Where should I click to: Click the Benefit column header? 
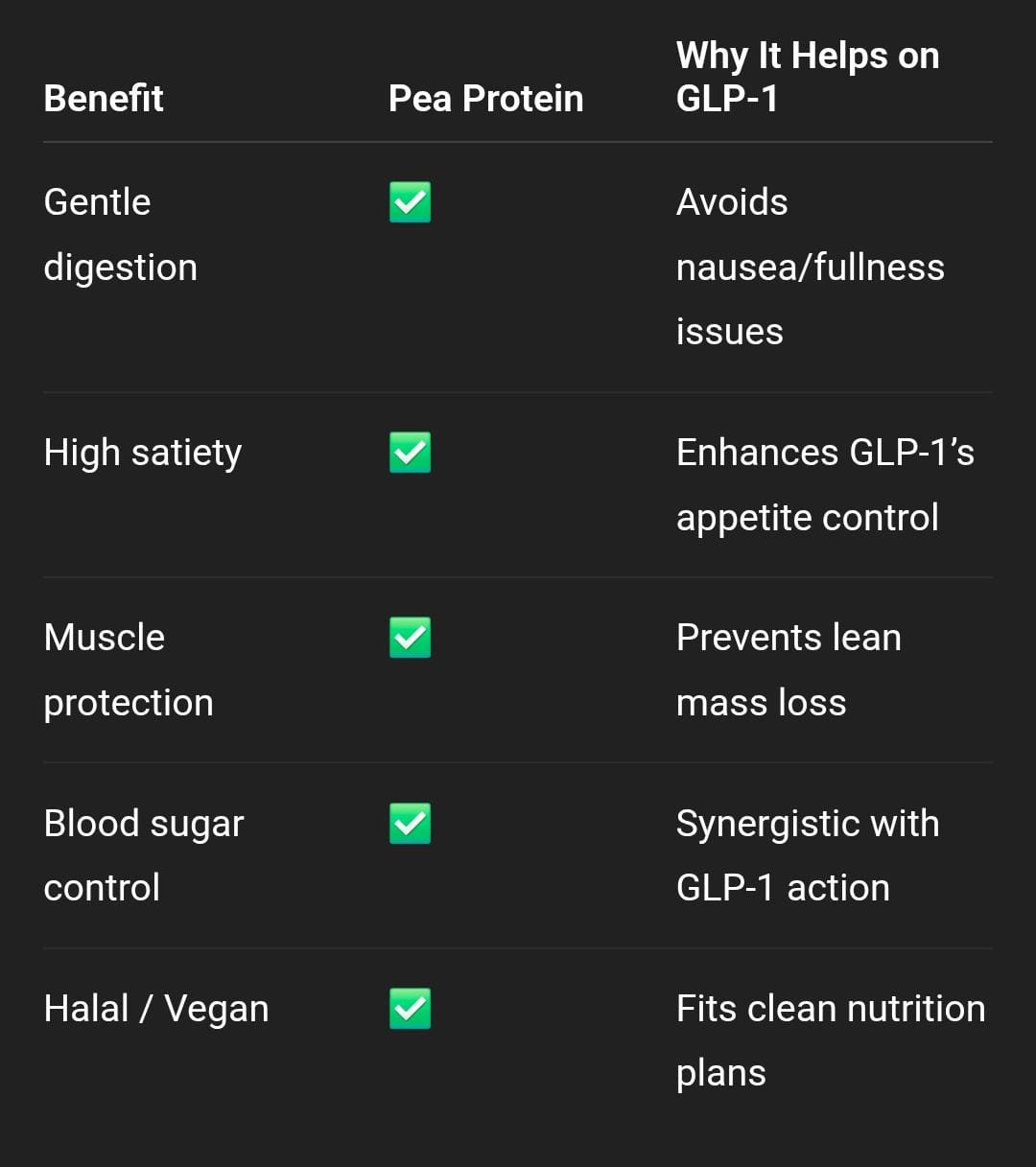104,99
